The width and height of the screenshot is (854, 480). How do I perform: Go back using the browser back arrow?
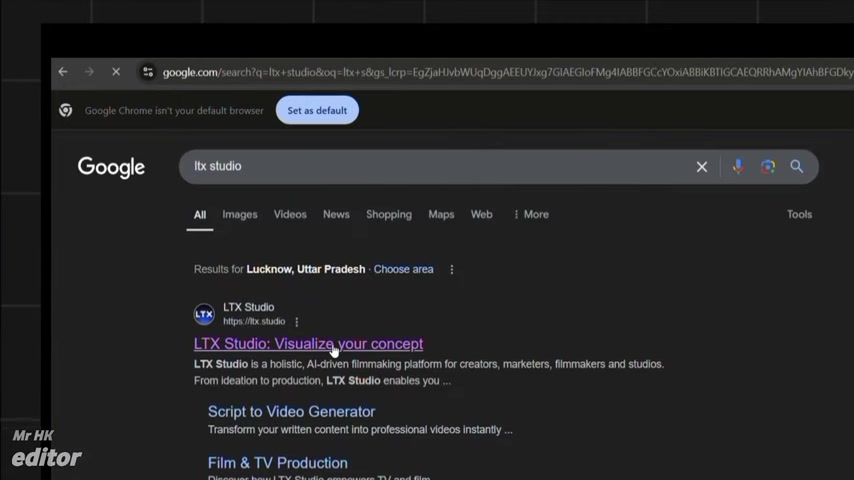click(x=63, y=72)
